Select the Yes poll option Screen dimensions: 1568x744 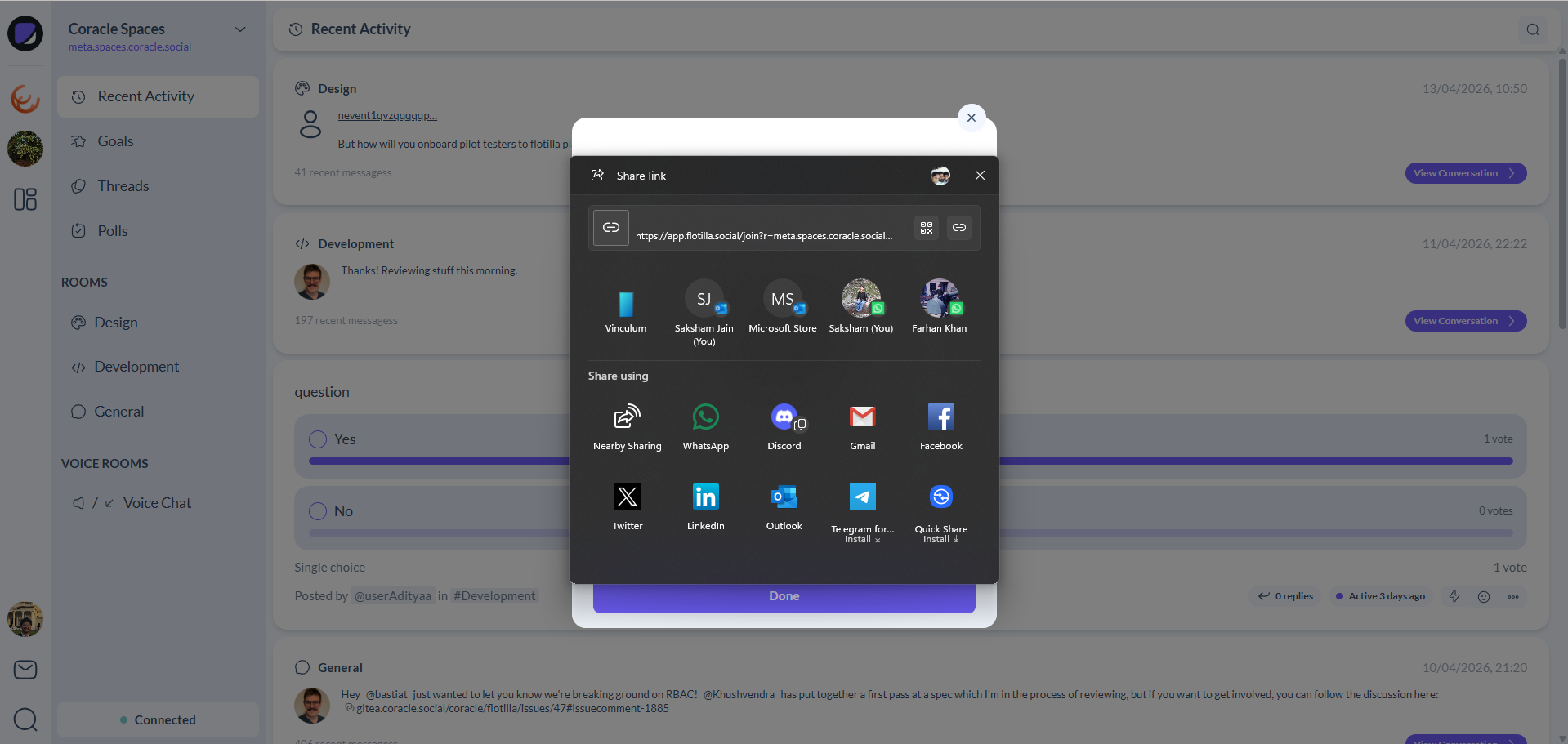click(318, 439)
